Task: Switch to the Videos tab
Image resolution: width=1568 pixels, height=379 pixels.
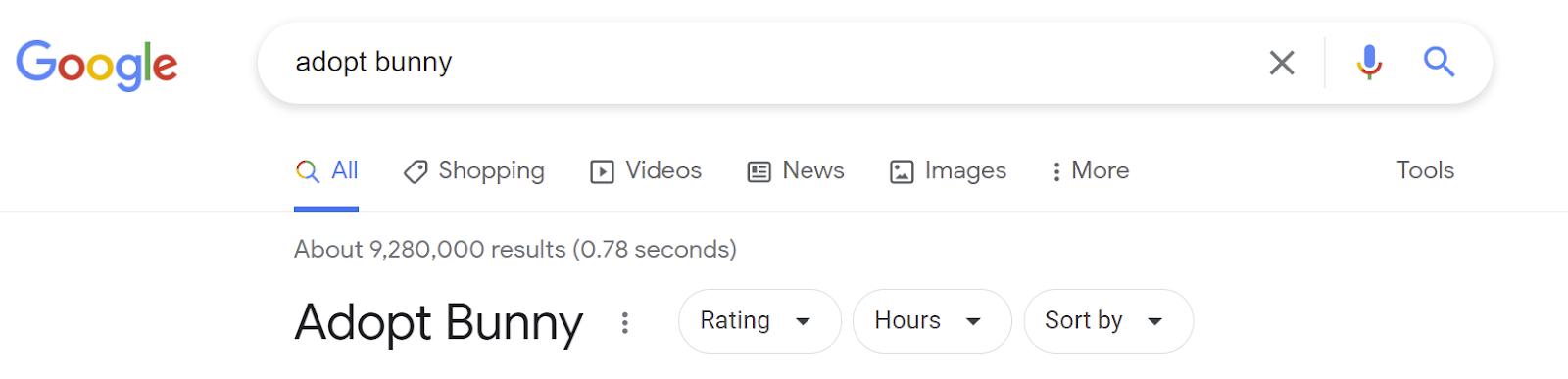Action: coord(646,170)
